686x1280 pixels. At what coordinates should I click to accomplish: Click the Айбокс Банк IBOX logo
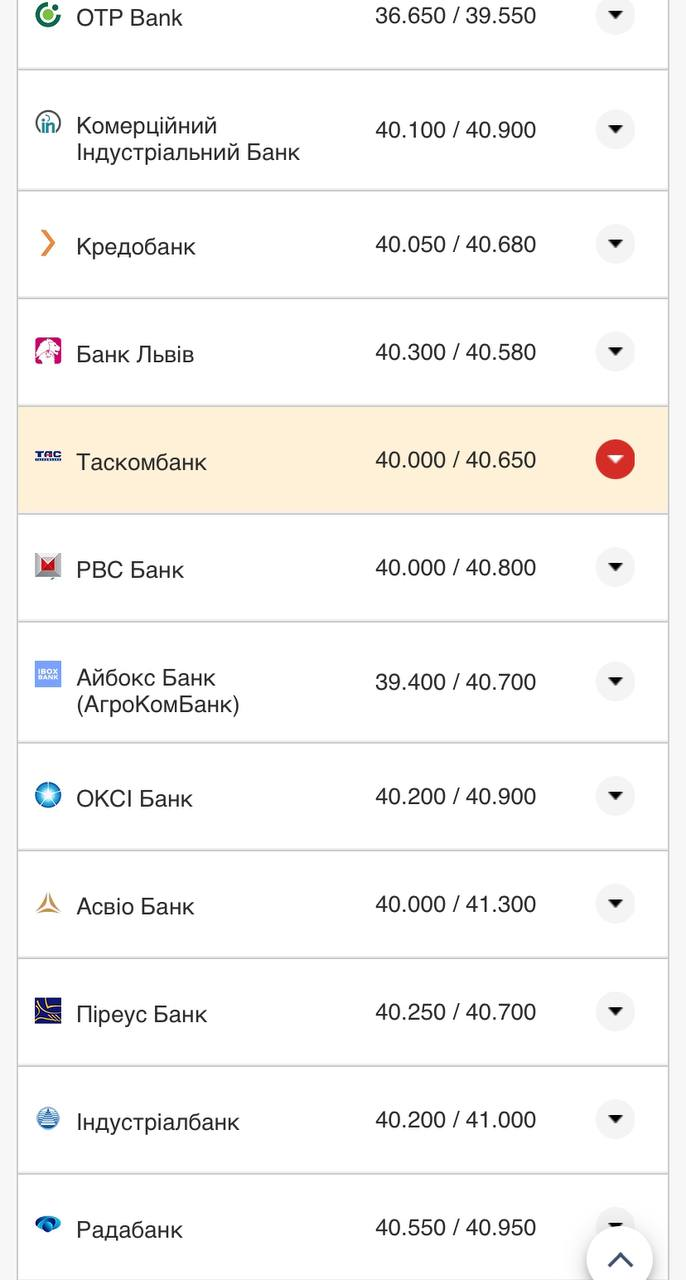48,674
